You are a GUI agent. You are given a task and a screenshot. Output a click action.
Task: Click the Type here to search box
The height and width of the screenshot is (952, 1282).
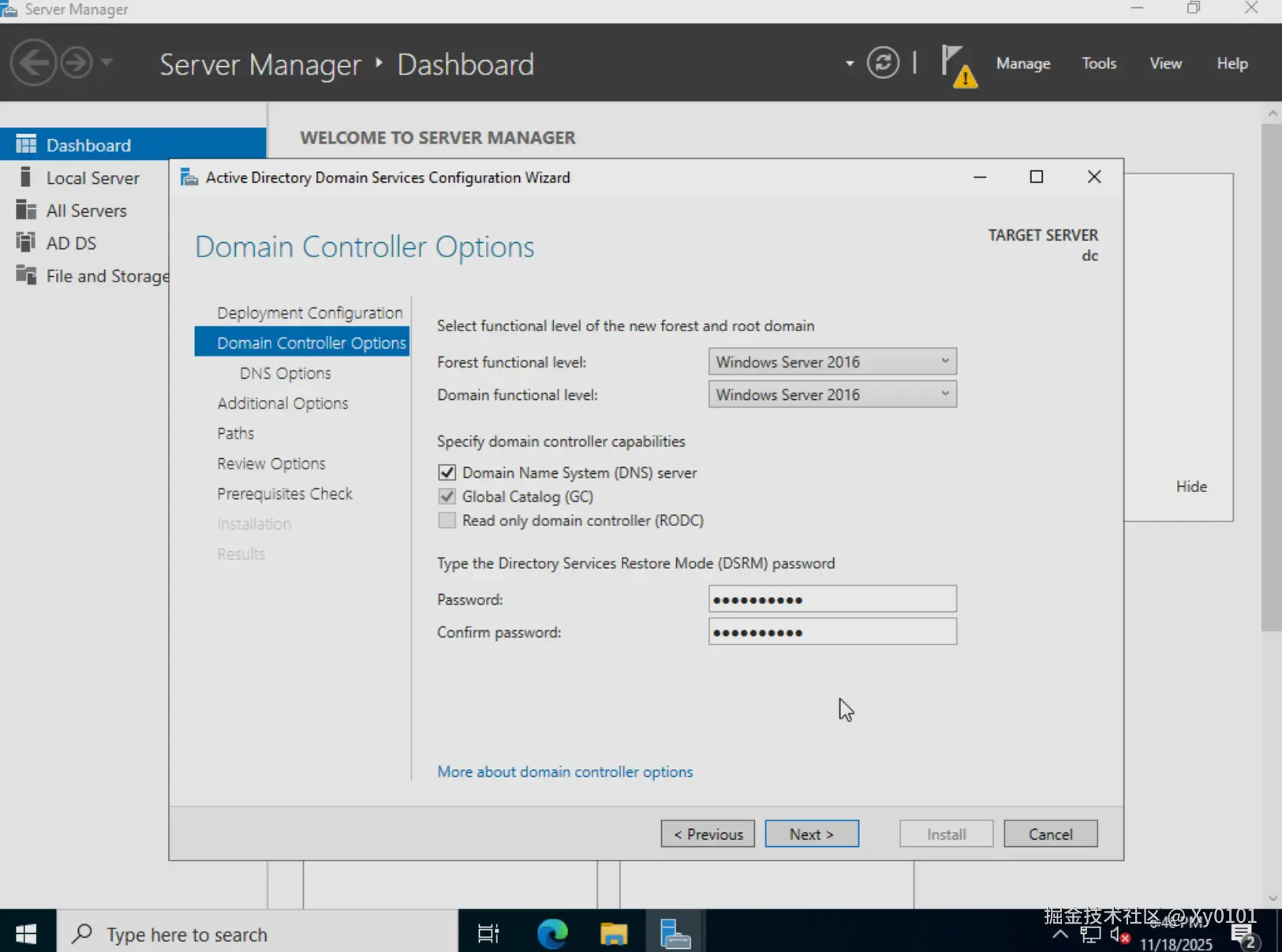point(257,934)
